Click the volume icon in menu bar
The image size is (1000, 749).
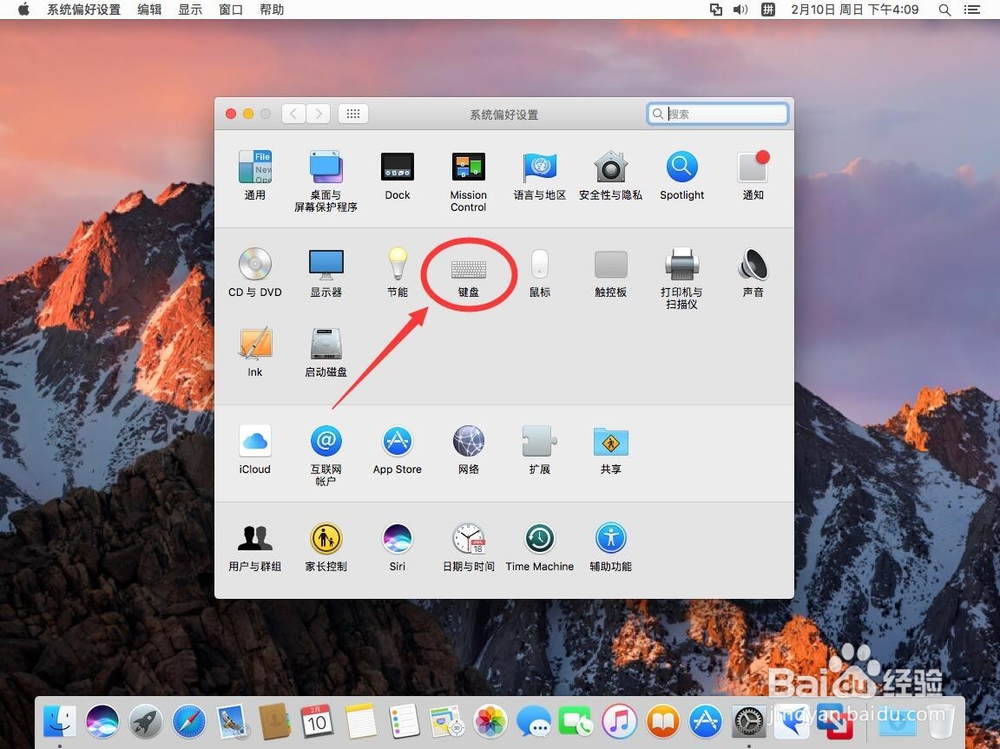pos(740,10)
